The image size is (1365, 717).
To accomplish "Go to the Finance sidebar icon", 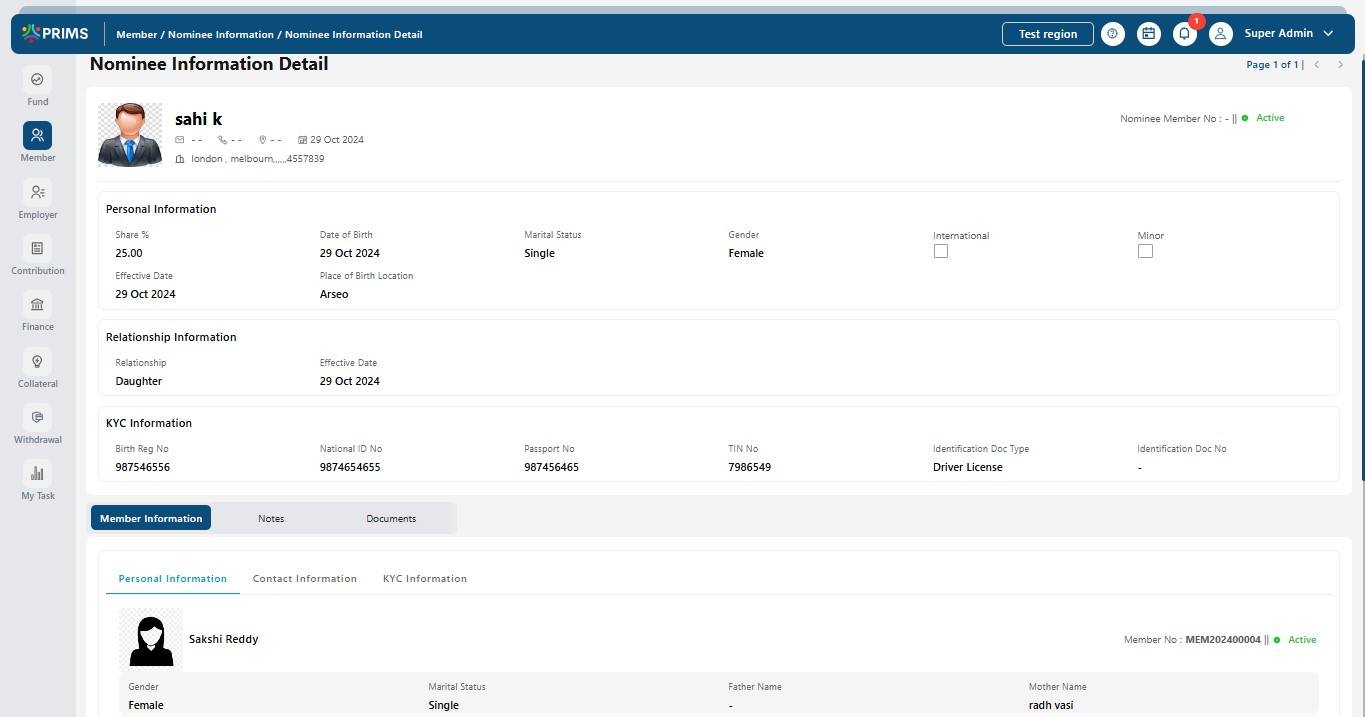I will [37, 305].
